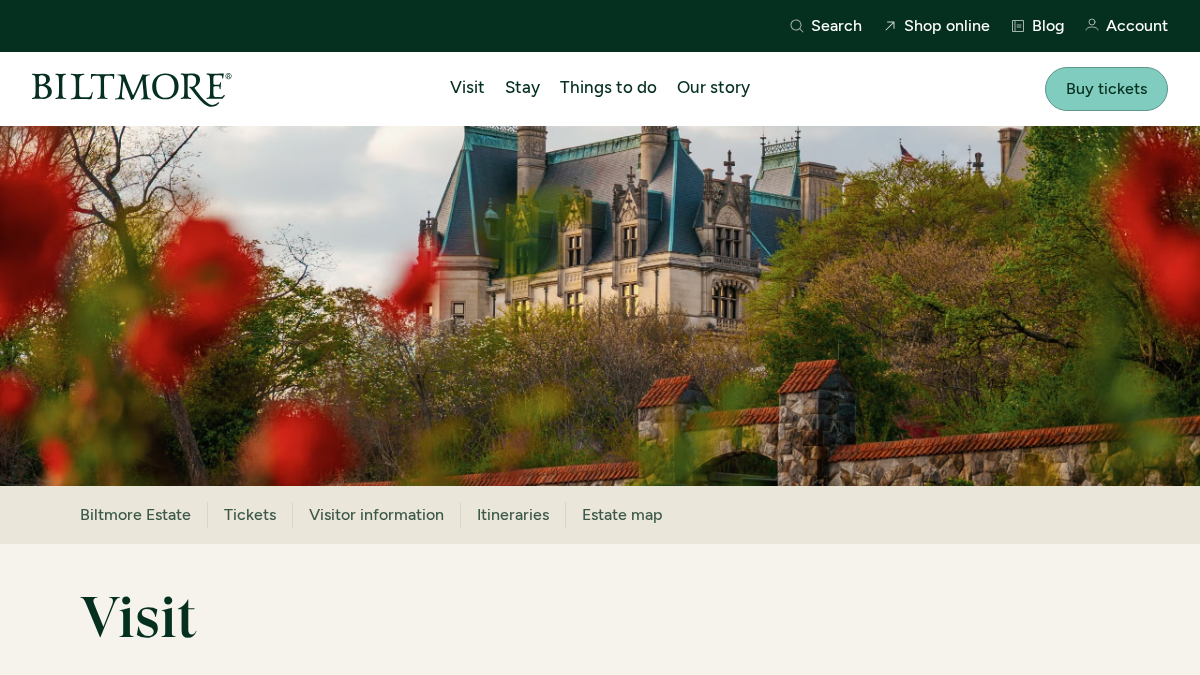
Task: Go to homepage via Biltmore logo
Action: tap(132, 89)
